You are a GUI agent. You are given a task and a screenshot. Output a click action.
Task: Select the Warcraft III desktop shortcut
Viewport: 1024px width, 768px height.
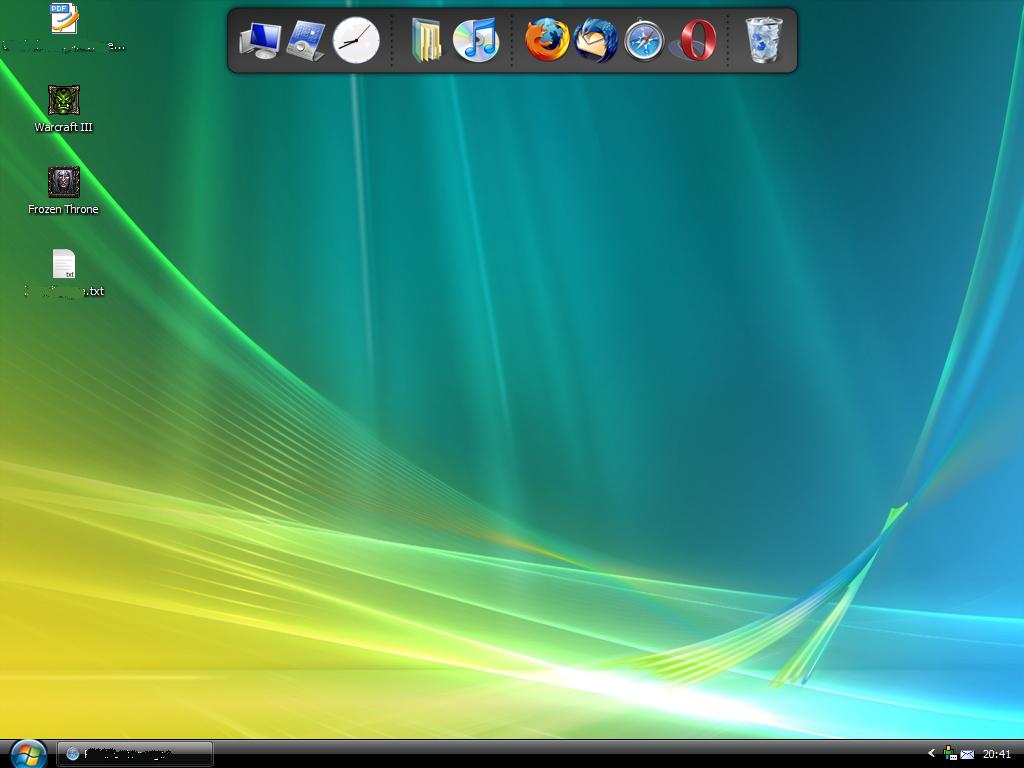click(x=64, y=102)
